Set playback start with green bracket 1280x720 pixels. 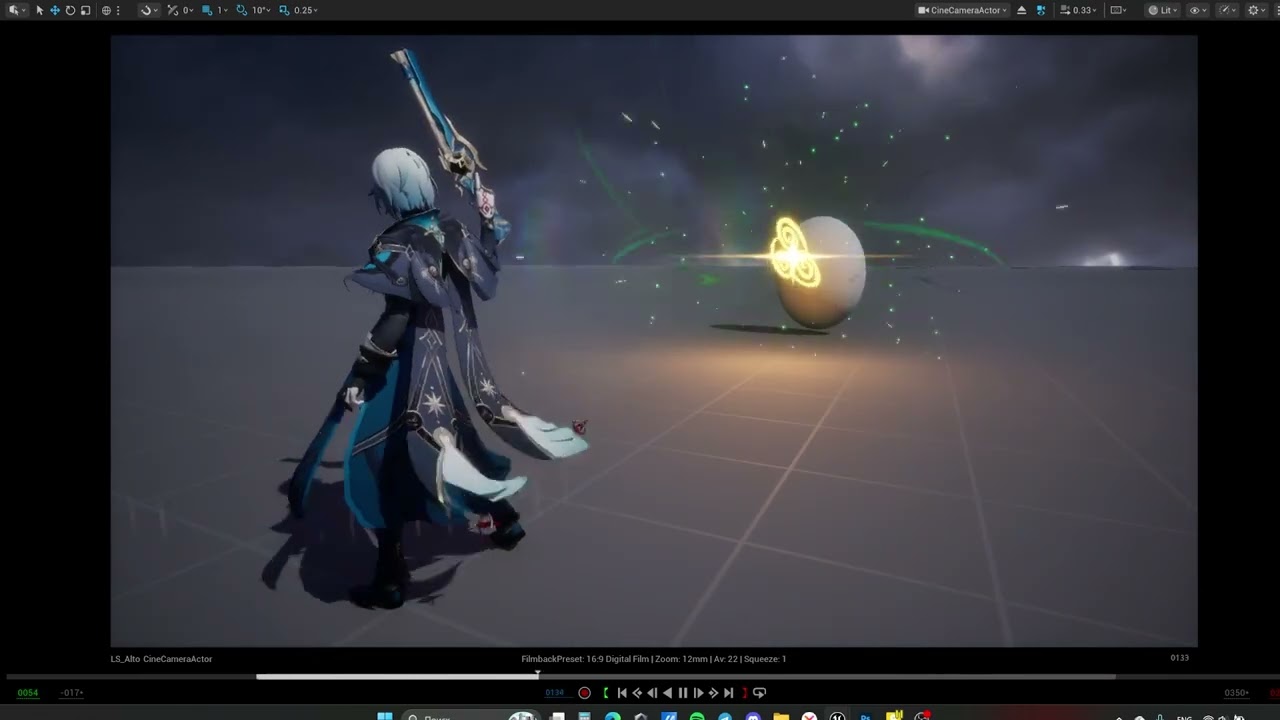tap(606, 693)
